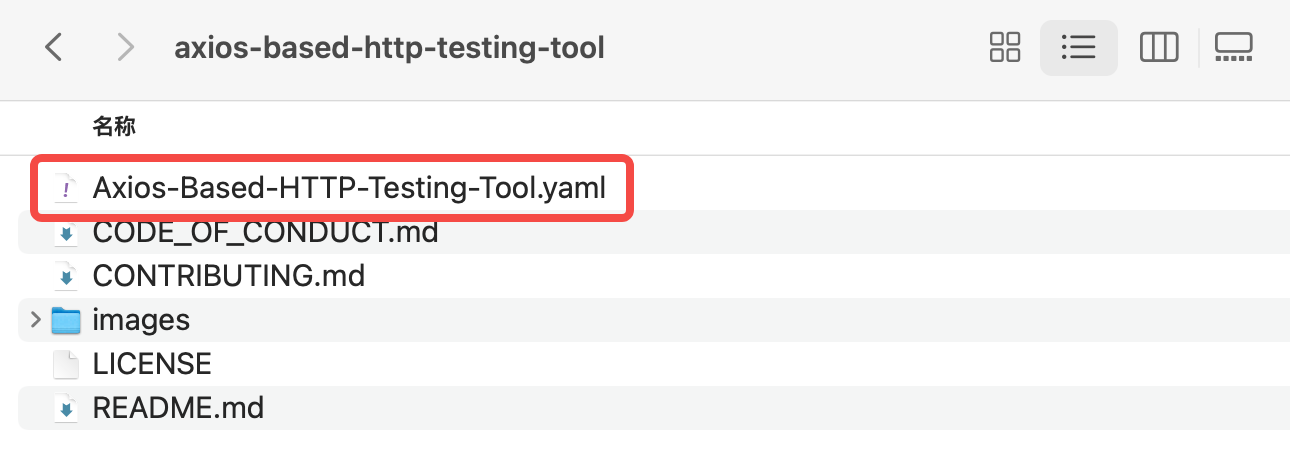The width and height of the screenshot is (1290, 462).
Task: Click the blank LICENSE document icon
Action: (66, 364)
